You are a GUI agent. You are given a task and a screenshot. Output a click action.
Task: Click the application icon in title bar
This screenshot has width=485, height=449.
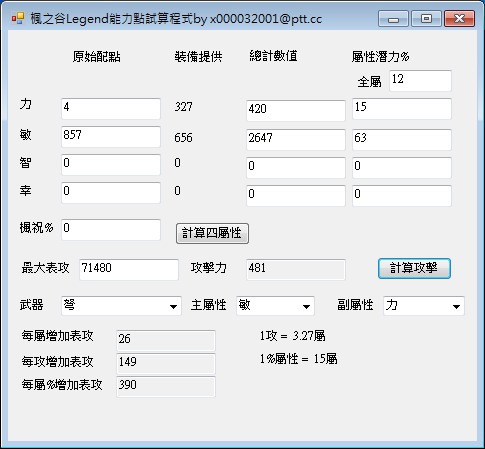pyautogui.click(x=18, y=18)
